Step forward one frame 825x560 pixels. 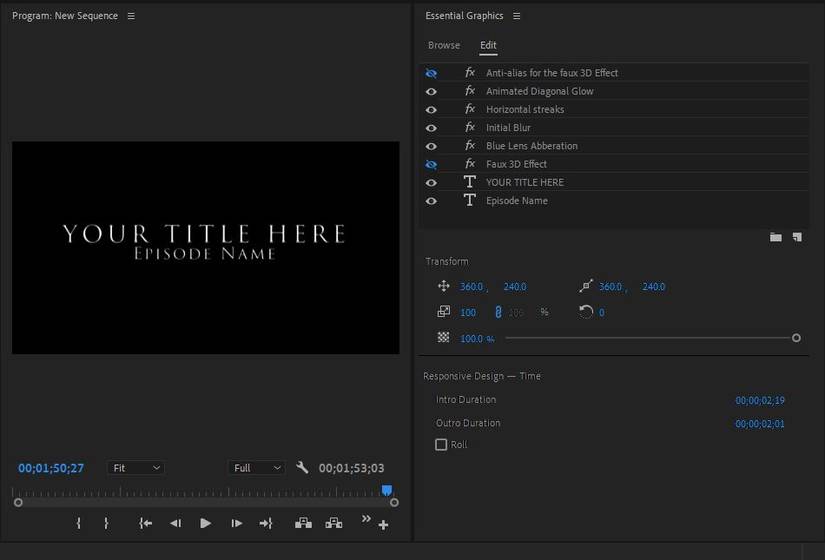pyautogui.click(x=237, y=523)
